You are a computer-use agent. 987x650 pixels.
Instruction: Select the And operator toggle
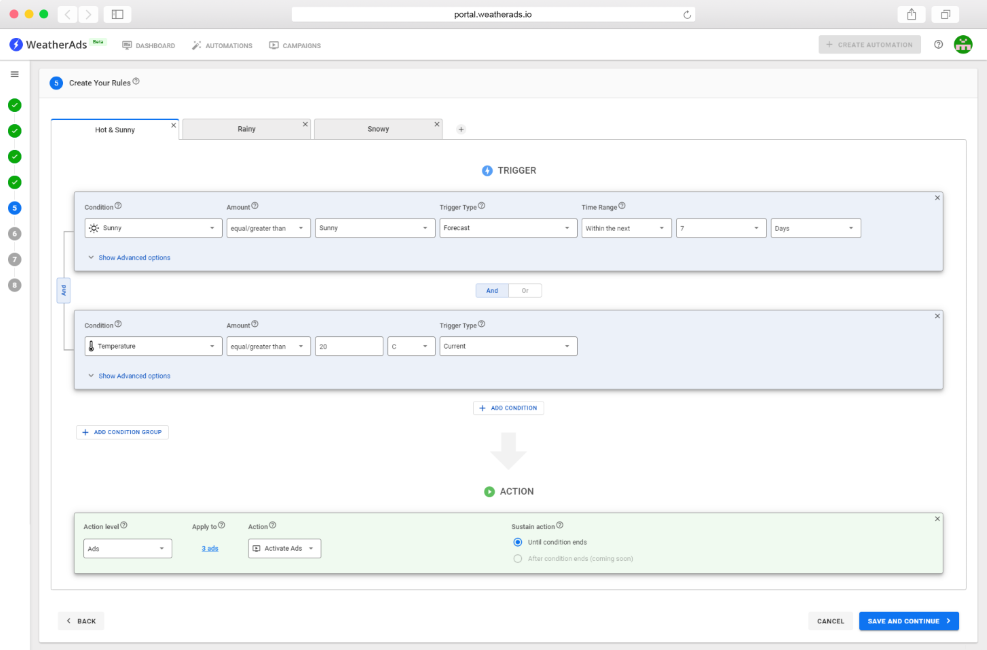coord(492,291)
